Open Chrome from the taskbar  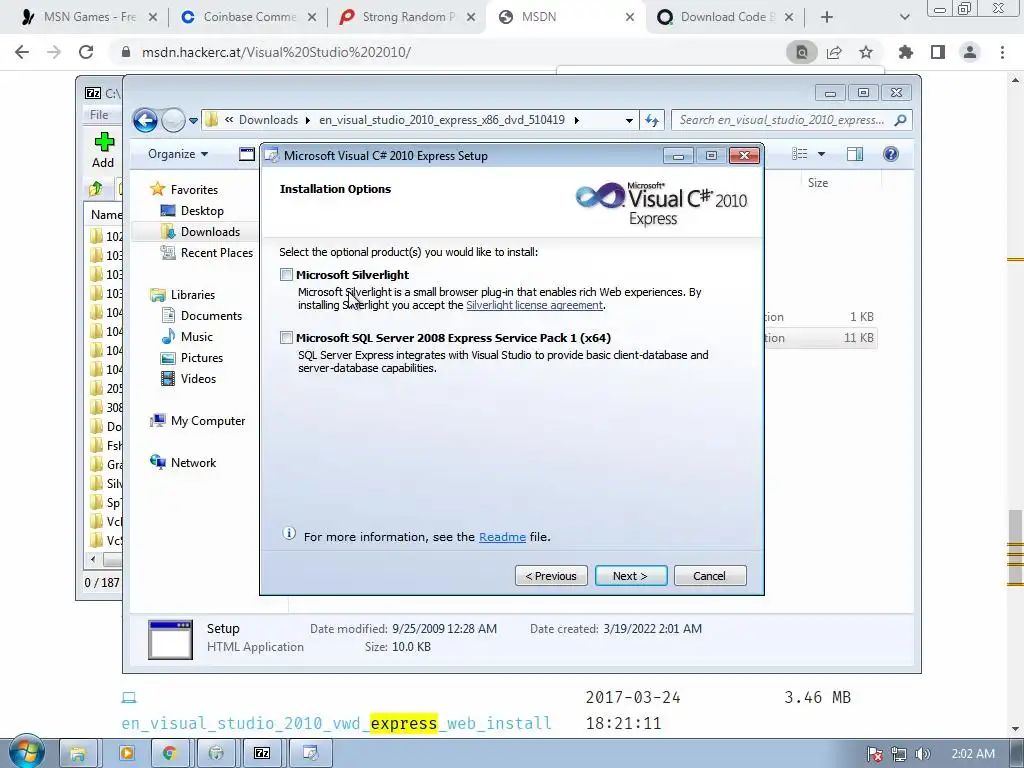169,754
